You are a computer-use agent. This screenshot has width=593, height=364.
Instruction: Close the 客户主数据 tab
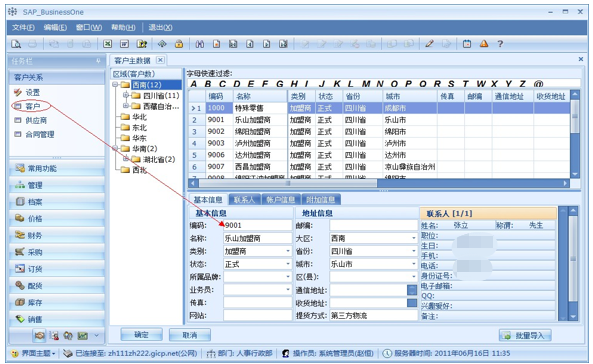[160, 60]
